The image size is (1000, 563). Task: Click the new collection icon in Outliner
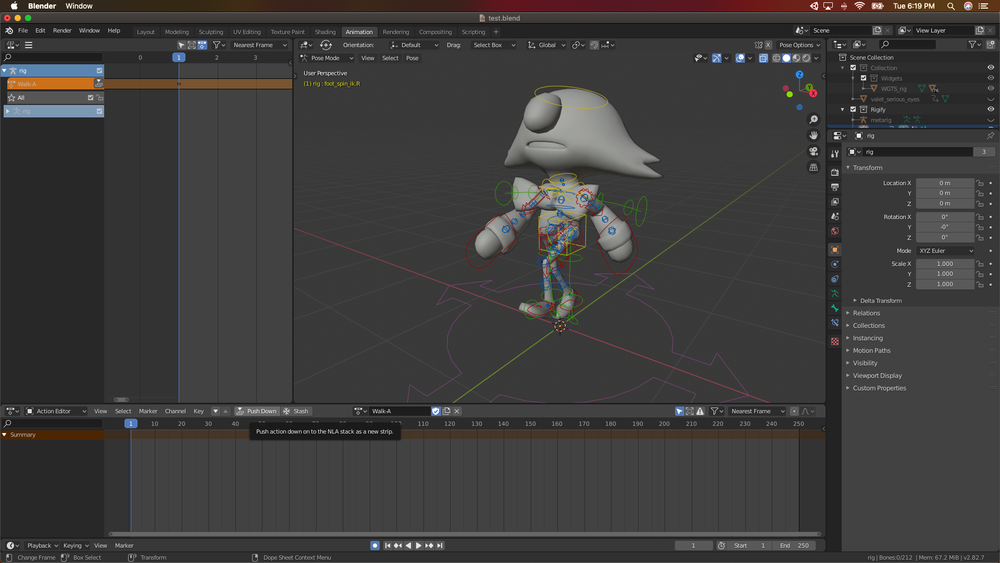coord(990,45)
